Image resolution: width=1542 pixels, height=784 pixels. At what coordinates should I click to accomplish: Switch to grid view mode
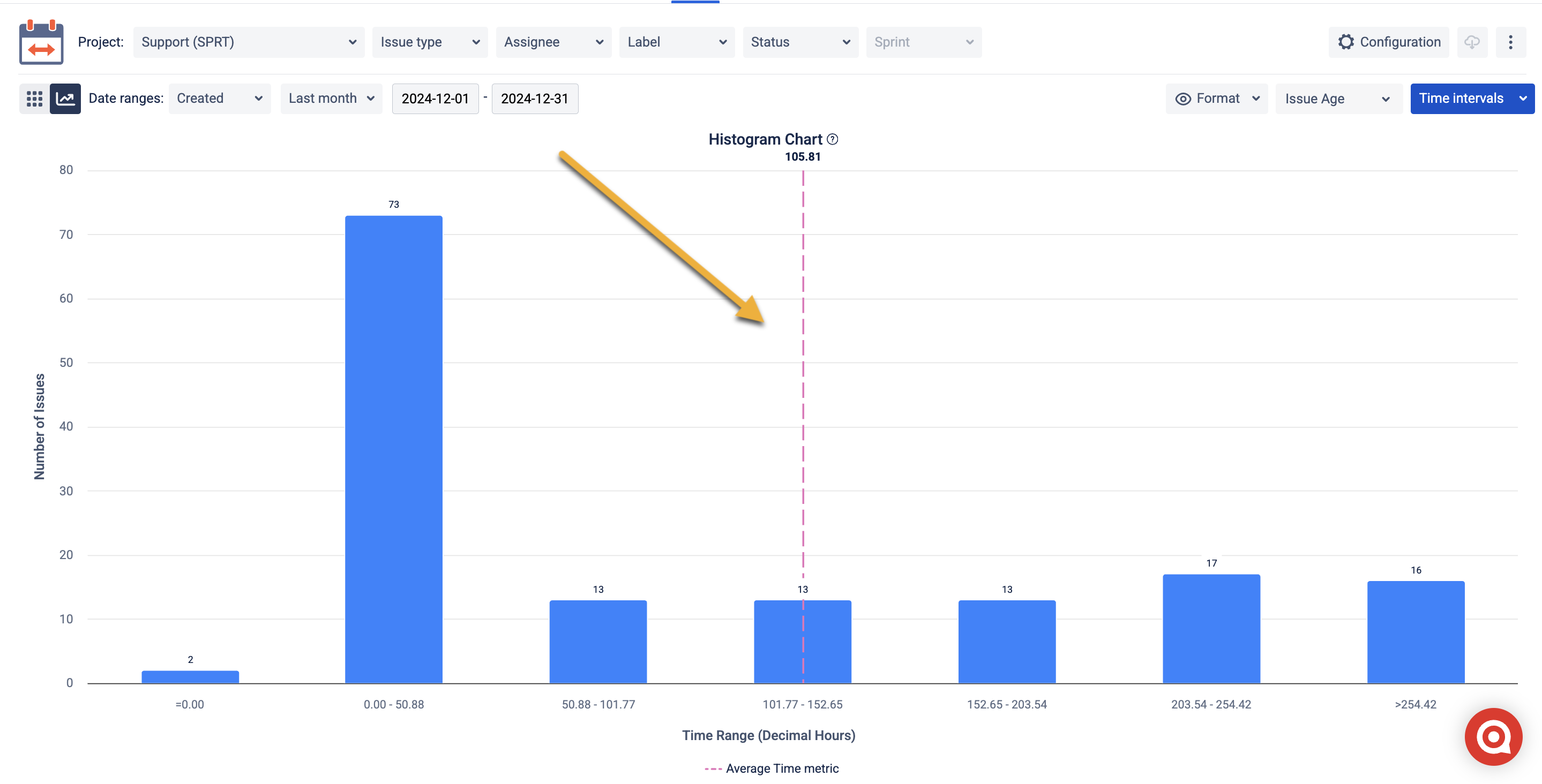click(34, 98)
